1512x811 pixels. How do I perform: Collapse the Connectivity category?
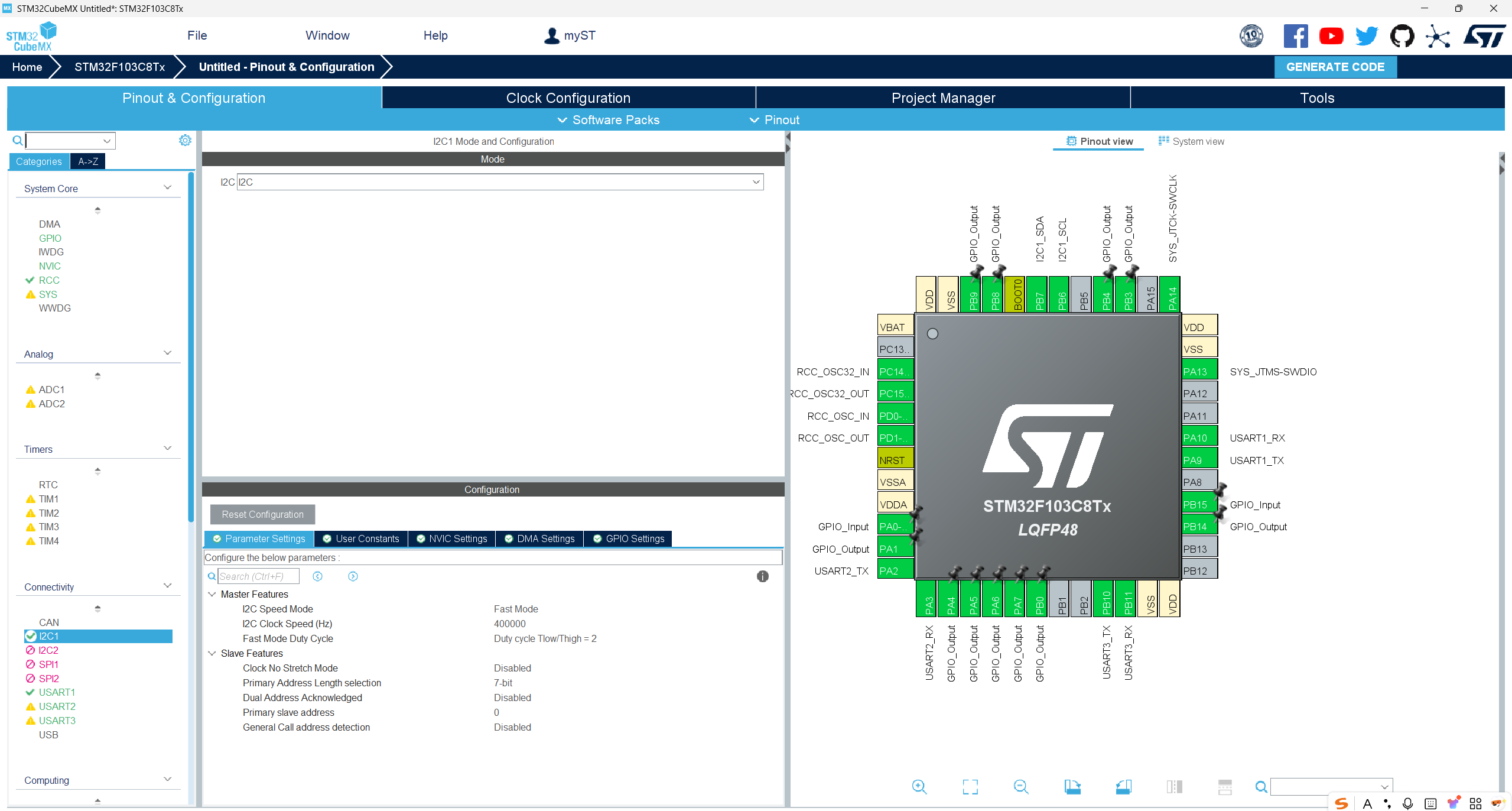(x=167, y=586)
